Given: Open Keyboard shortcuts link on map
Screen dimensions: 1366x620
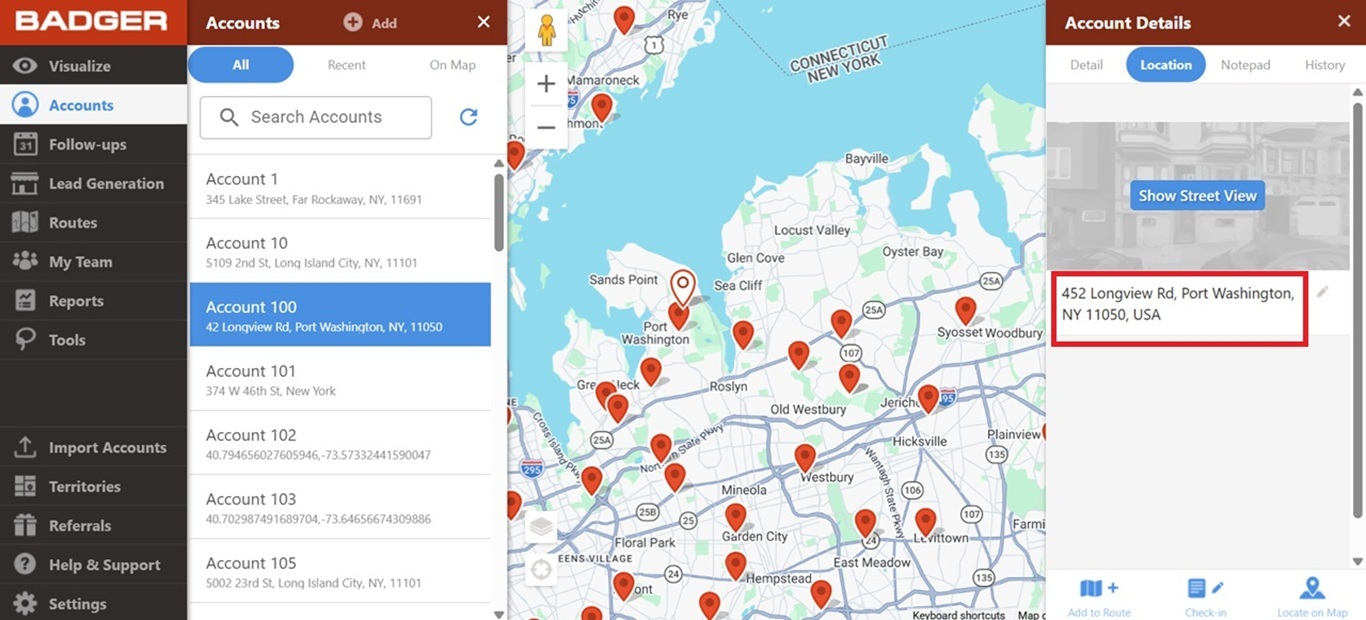Looking at the screenshot, I should [958, 615].
